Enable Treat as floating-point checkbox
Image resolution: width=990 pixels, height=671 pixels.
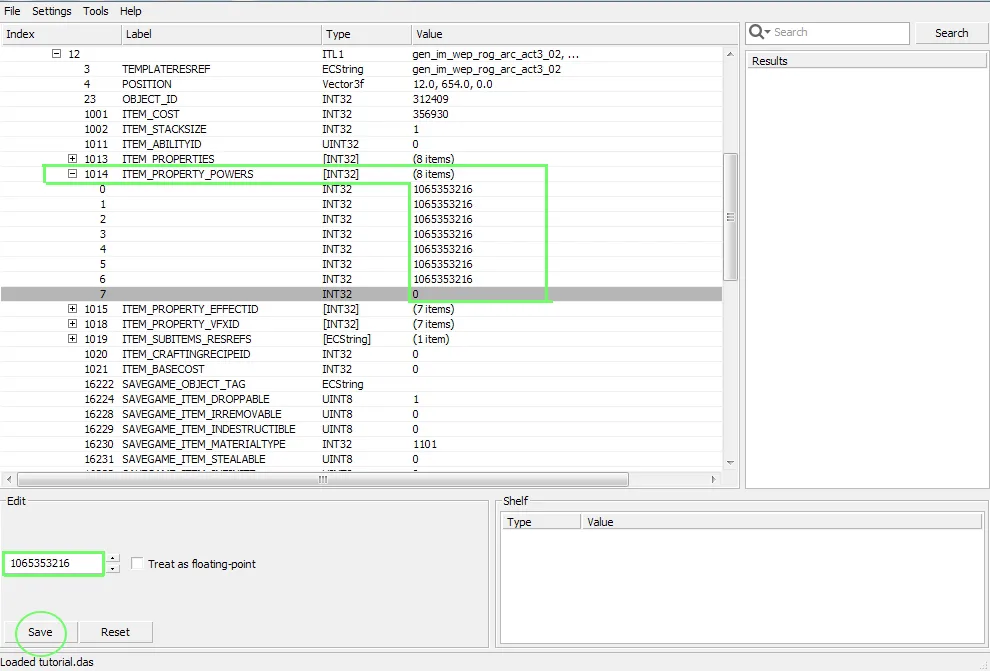coord(138,564)
